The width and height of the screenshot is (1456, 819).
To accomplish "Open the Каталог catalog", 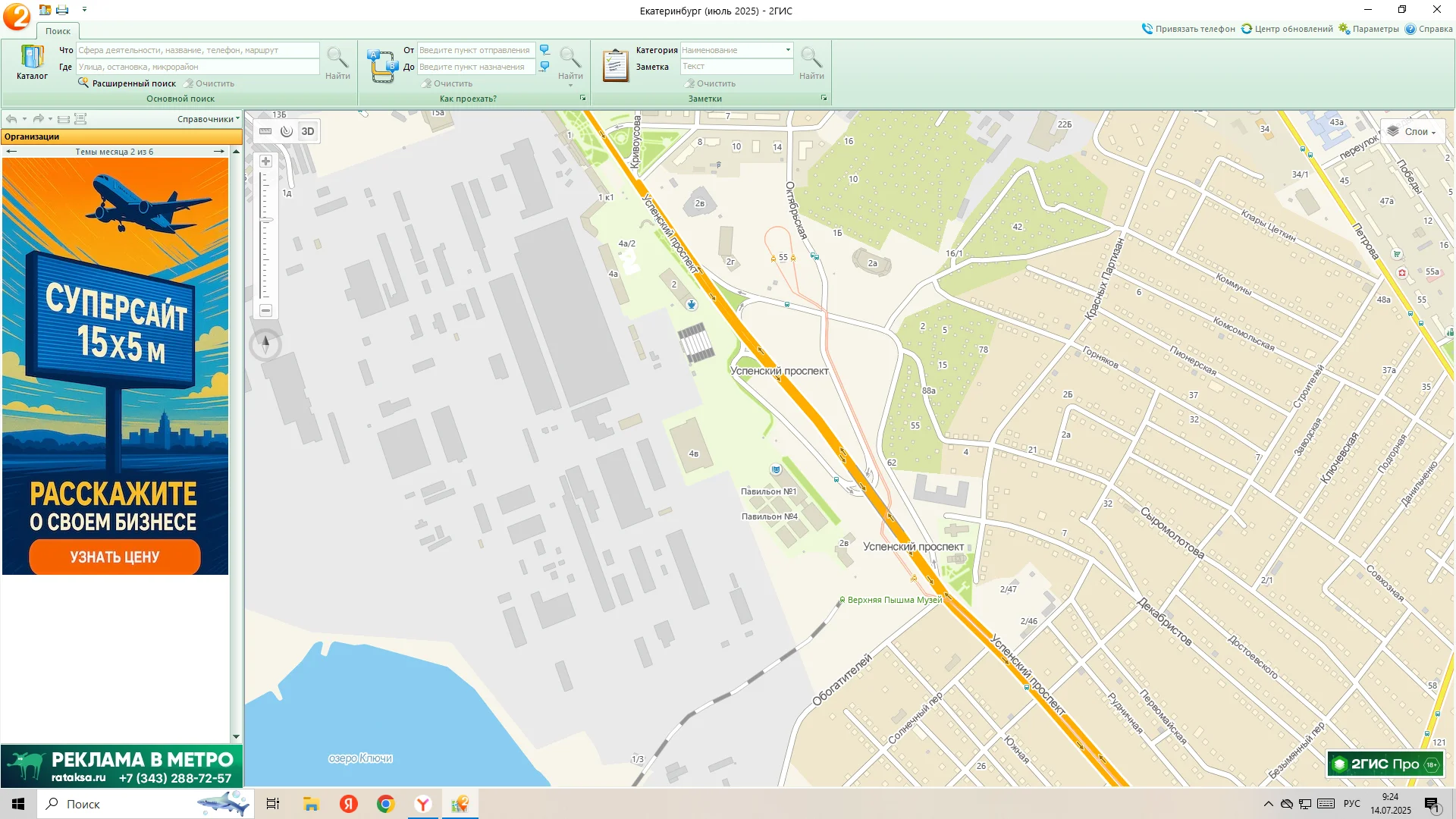I will [x=32, y=62].
